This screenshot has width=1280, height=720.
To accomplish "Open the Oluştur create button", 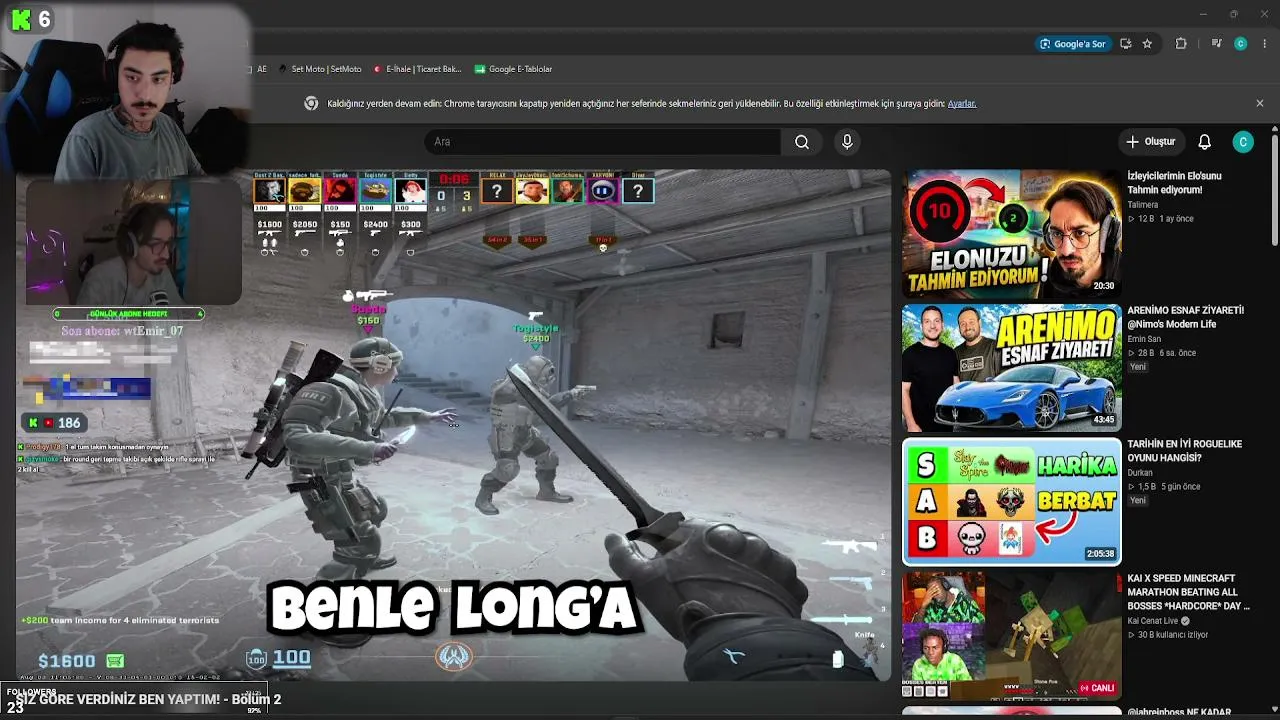I will click(x=1151, y=142).
